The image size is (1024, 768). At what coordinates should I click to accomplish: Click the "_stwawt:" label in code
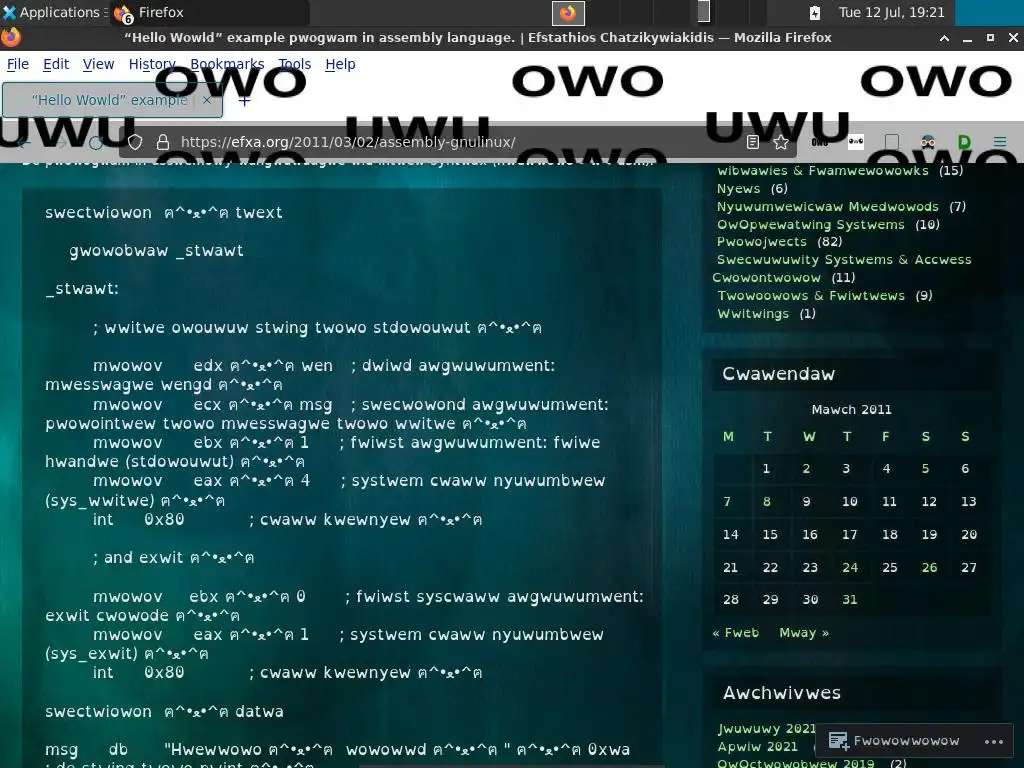click(x=82, y=289)
